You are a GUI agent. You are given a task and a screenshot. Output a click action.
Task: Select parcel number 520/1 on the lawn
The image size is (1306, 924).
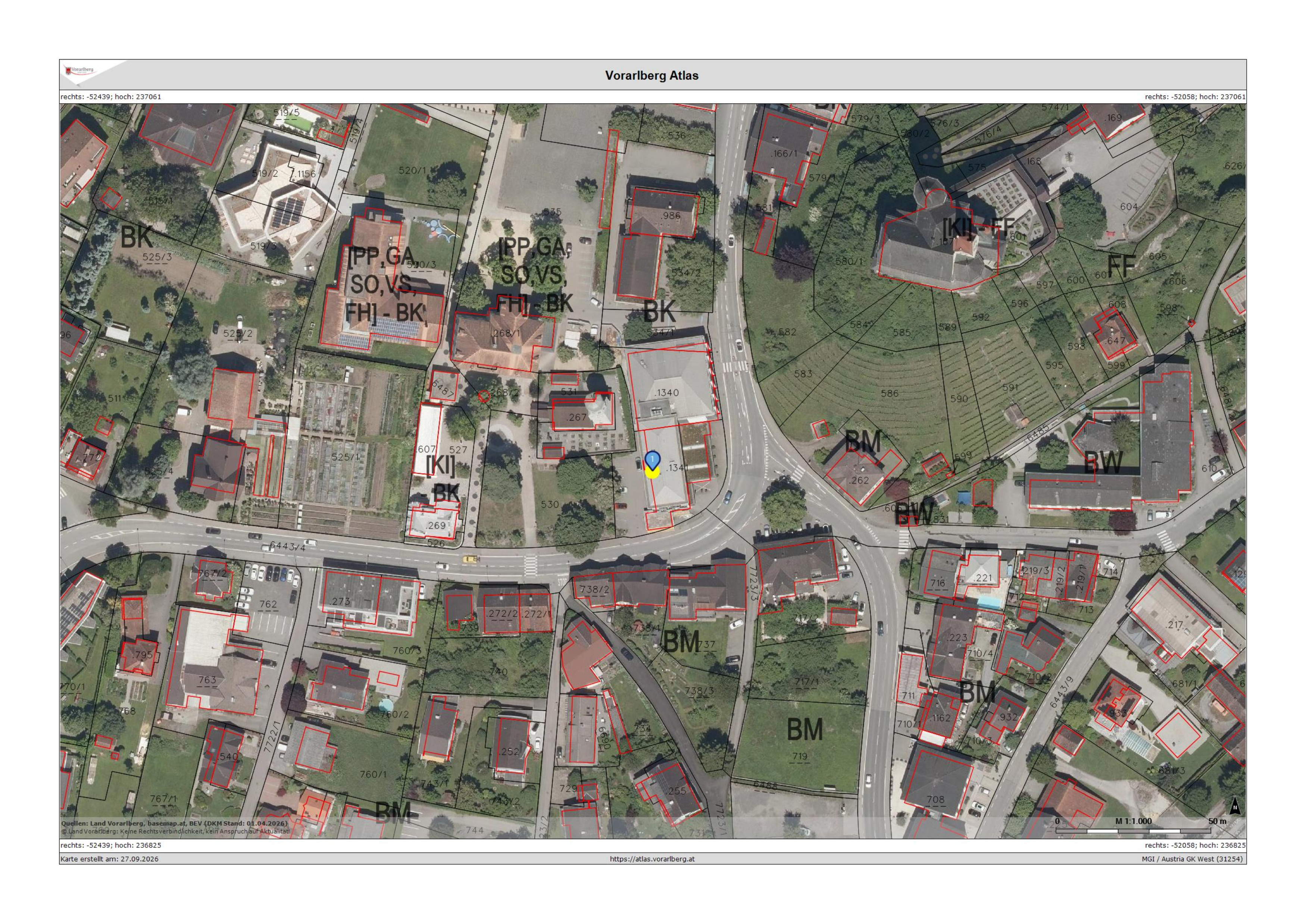(x=412, y=170)
